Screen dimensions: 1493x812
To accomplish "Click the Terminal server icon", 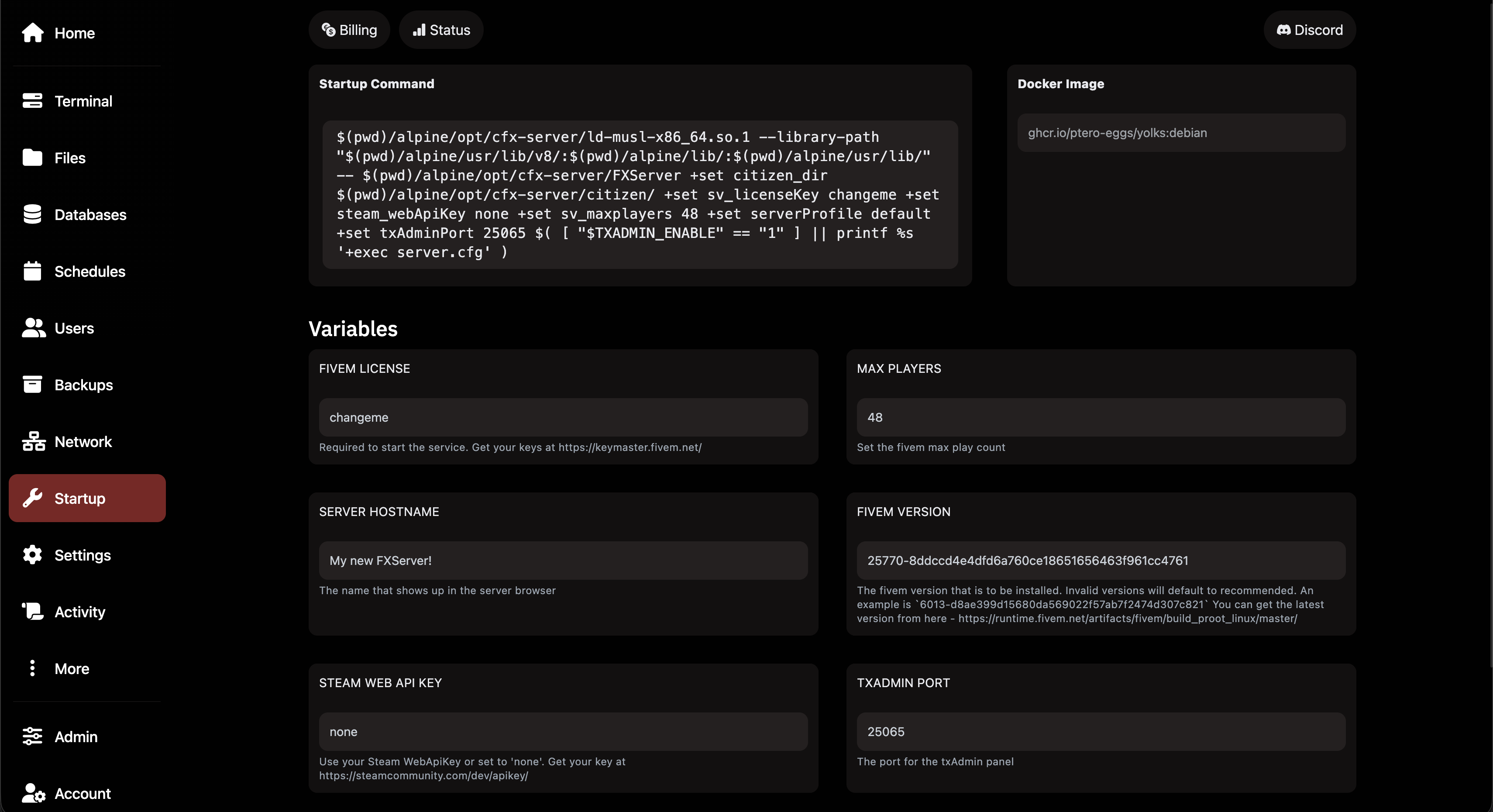I will point(32,101).
